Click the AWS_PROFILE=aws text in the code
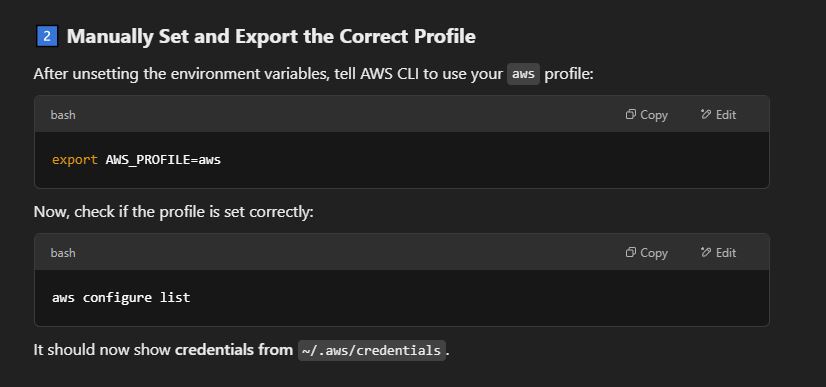Image resolution: width=826 pixels, height=387 pixels. tap(163, 160)
